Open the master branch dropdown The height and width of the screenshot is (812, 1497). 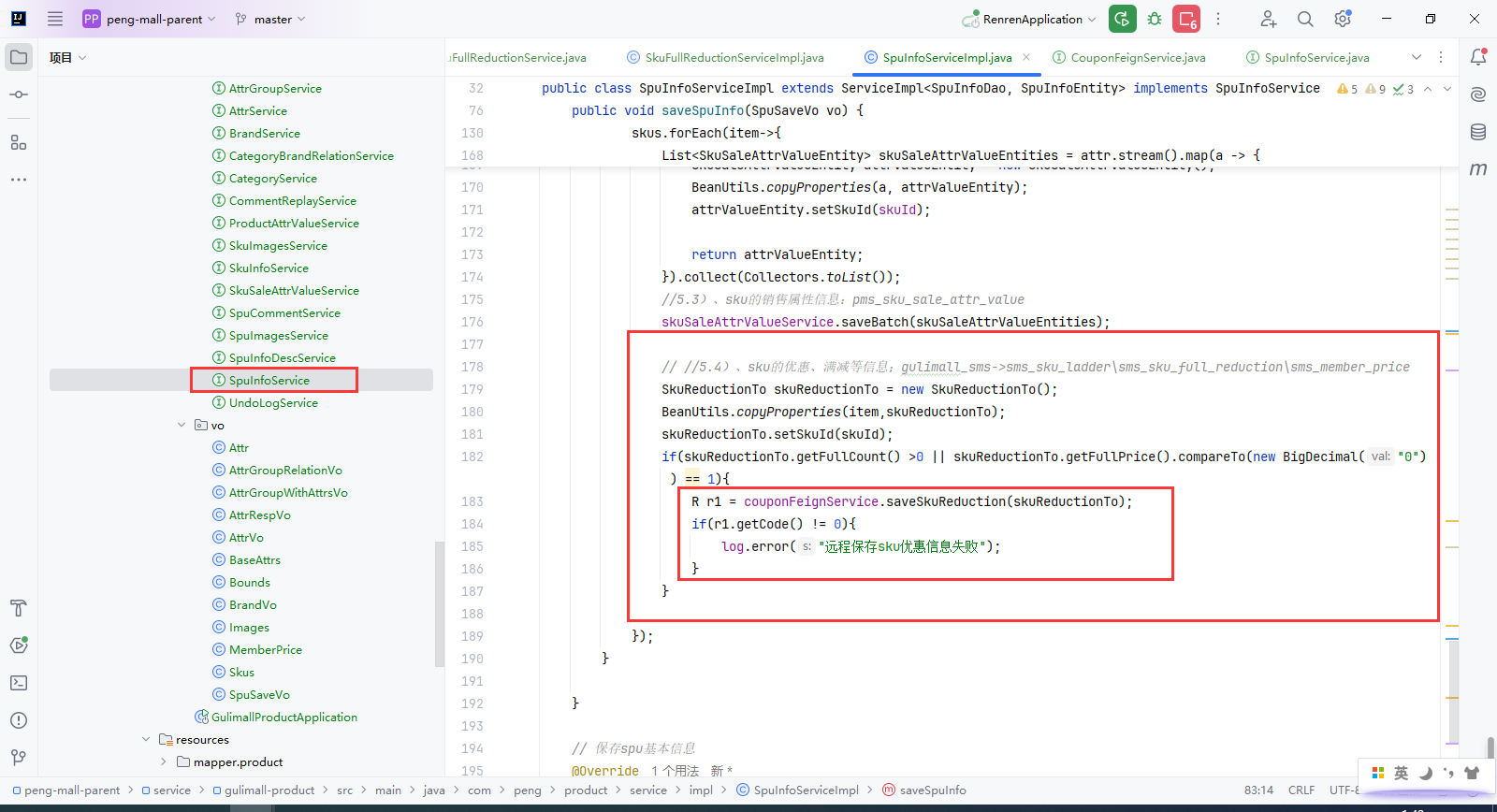(270, 19)
